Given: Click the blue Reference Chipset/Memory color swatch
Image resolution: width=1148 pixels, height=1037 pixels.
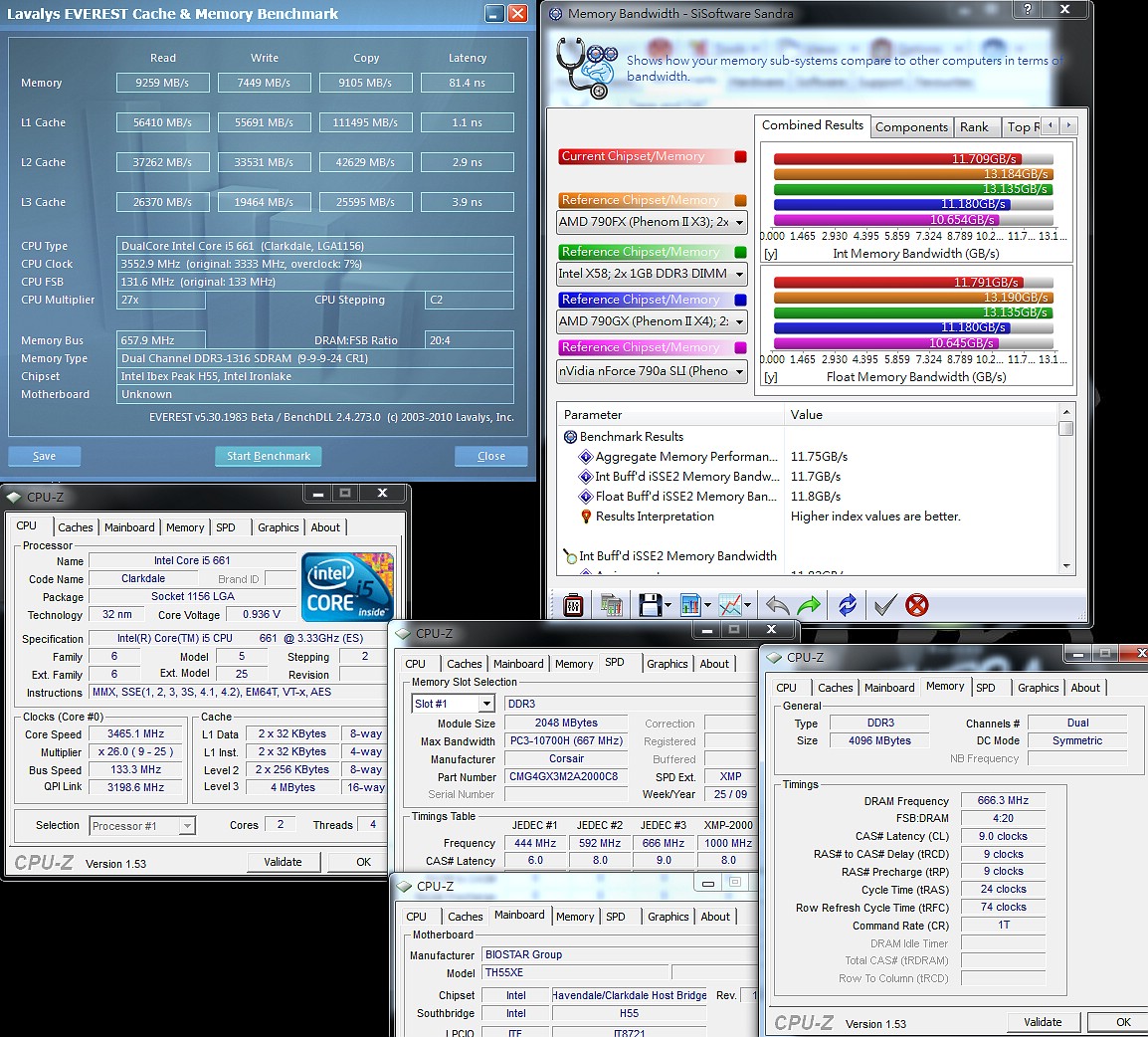Looking at the screenshot, I should click(x=740, y=300).
